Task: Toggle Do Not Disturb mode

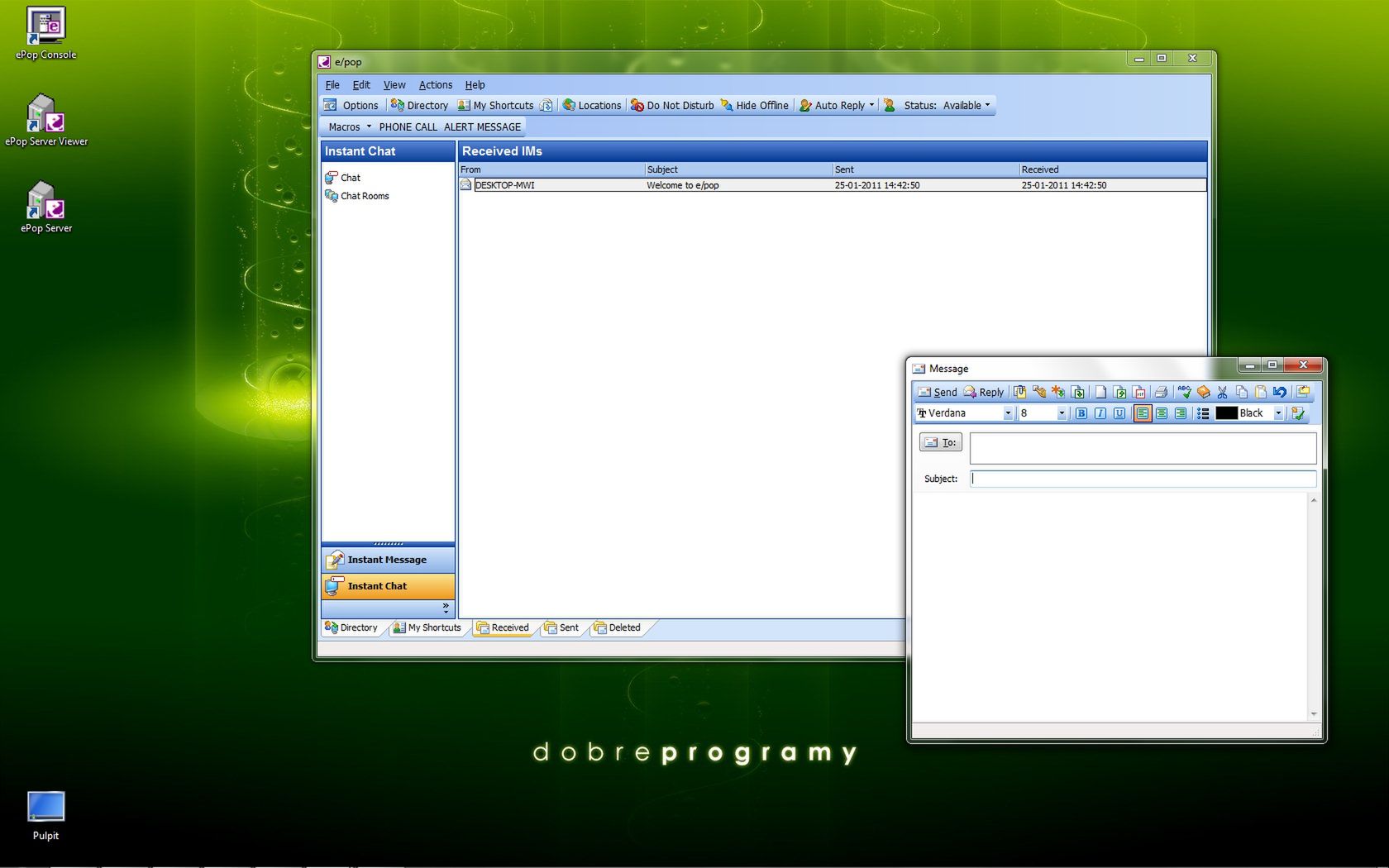Action: pos(672,105)
